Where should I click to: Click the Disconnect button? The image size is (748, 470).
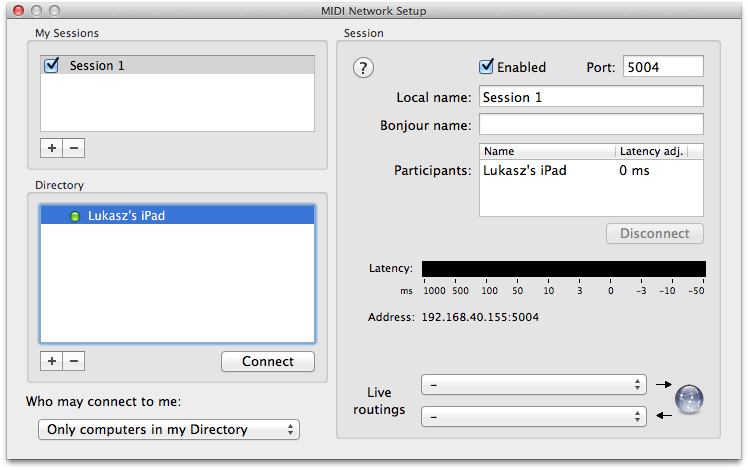pyautogui.click(x=654, y=233)
